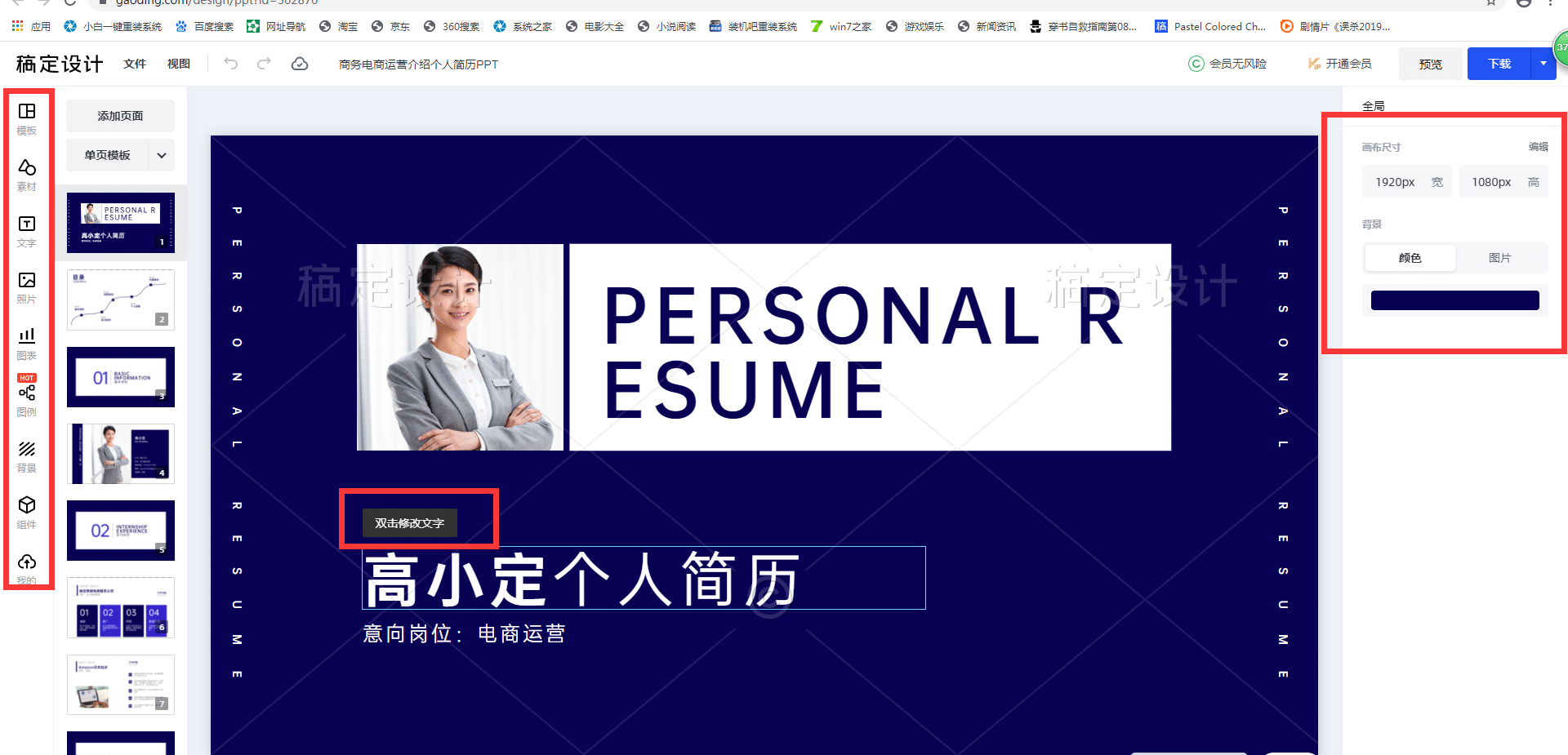Expand the 单页模板 dropdown arrow
Image resolution: width=1568 pixels, height=755 pixels.
coord(162,155)
